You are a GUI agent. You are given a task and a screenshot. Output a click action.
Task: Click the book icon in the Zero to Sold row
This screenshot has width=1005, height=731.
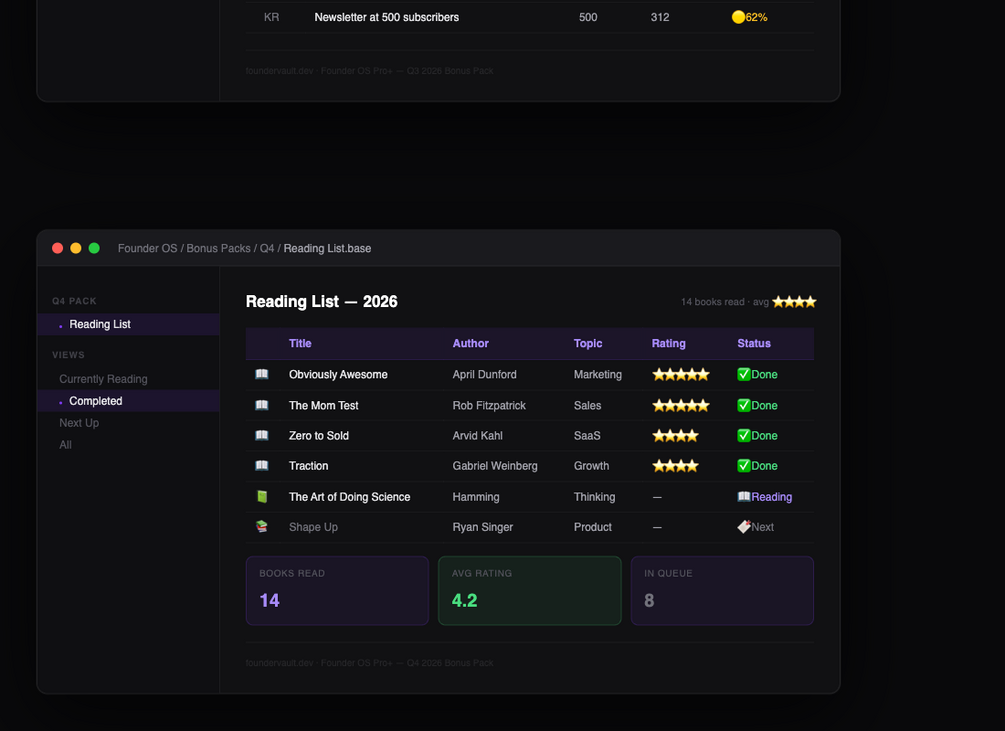262,436
